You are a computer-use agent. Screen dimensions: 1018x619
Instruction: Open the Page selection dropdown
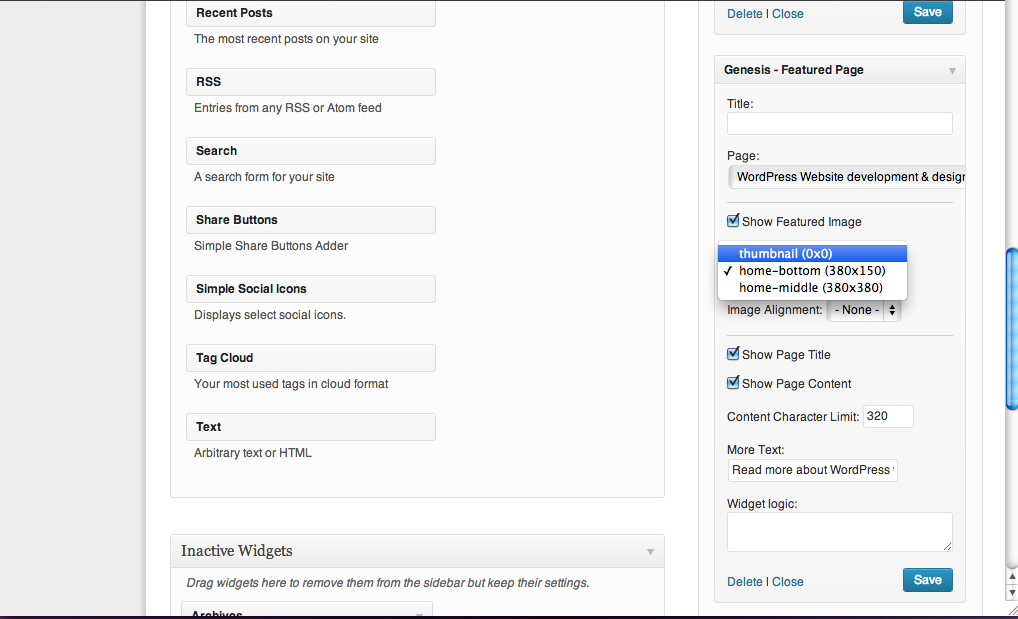pyautogui.click(x=846, y=177)
